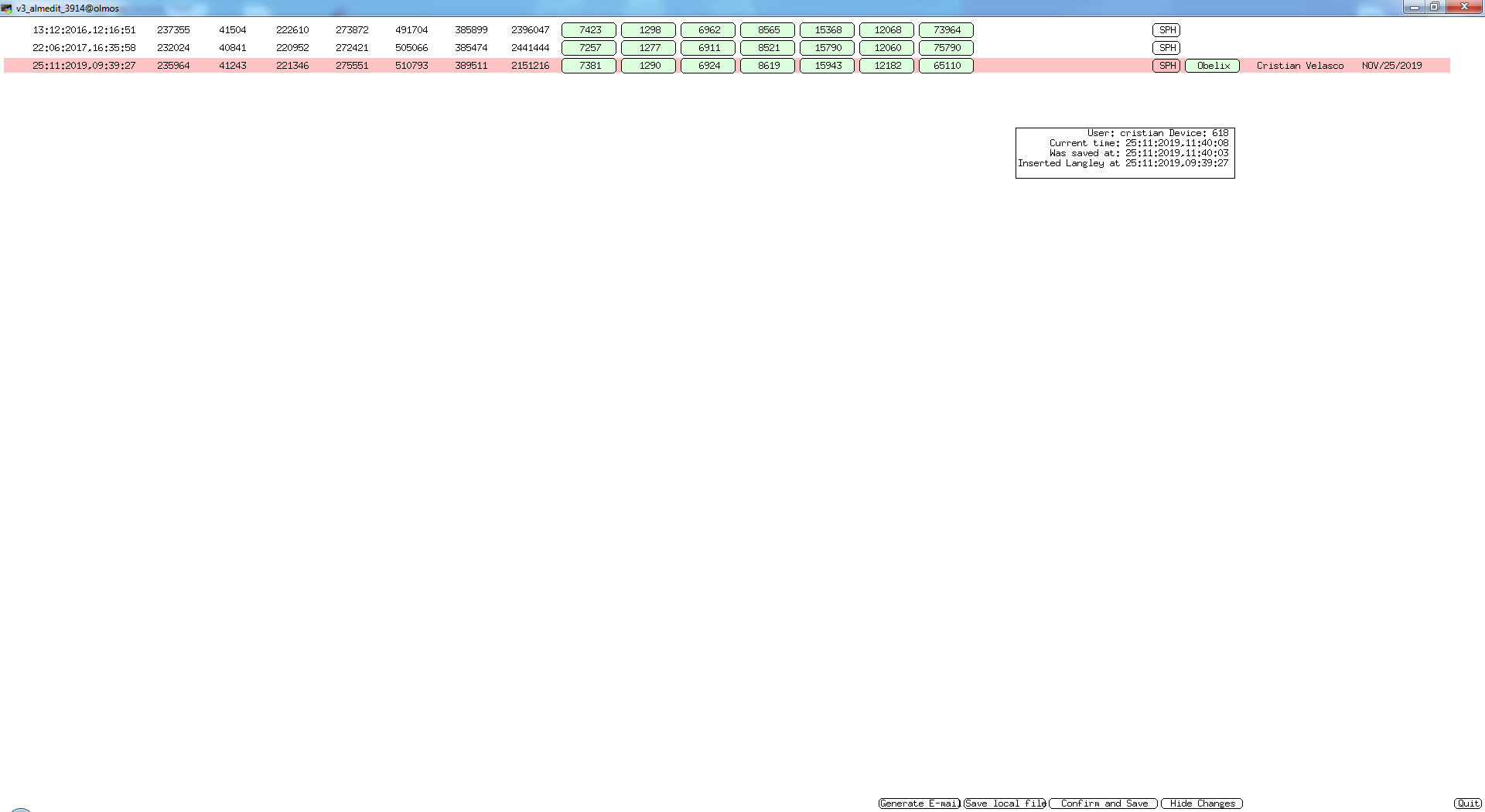Select the green field showing 15790
The height and width of the screenshot is (812, 1485).
[x=828, y=48]
